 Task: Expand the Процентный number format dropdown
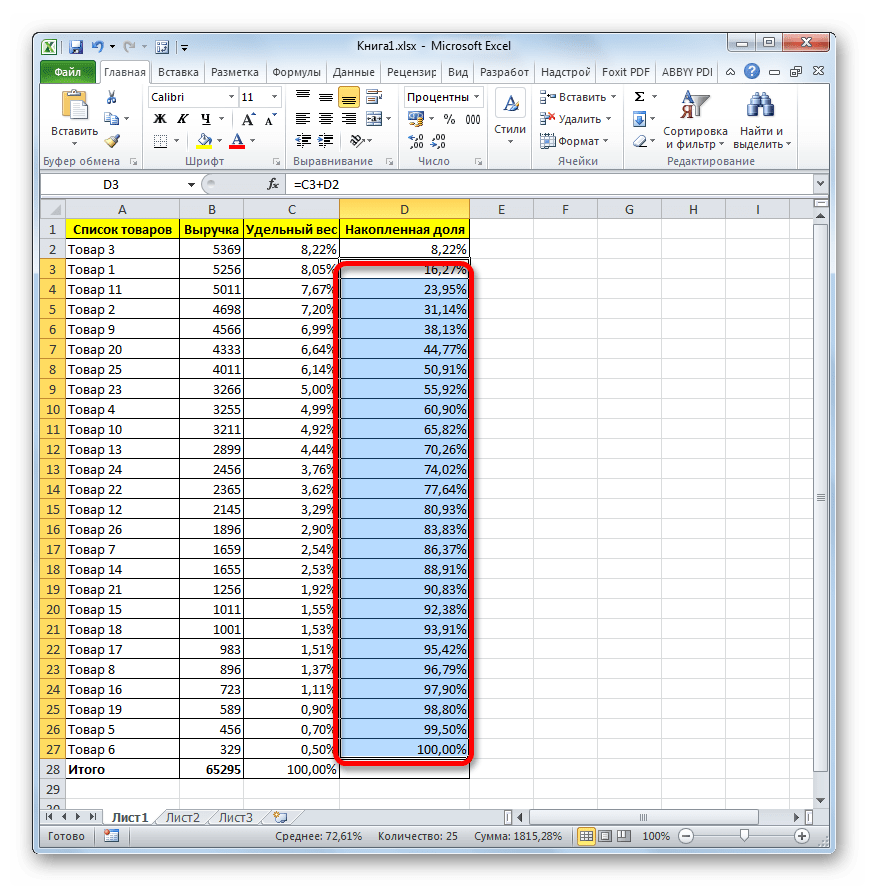[x=476, y=97]
